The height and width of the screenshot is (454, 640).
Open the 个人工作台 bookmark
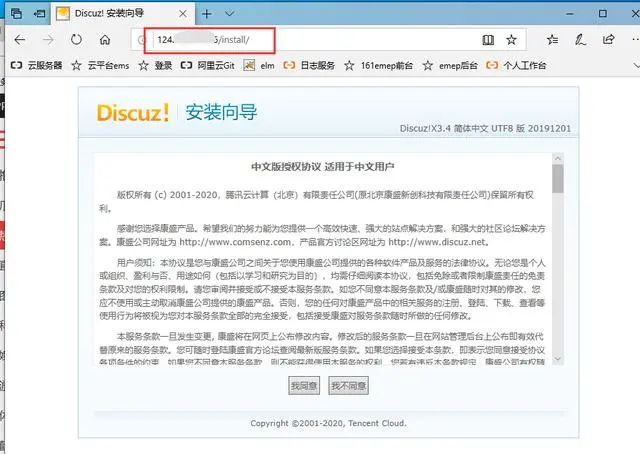click(516, 65)
